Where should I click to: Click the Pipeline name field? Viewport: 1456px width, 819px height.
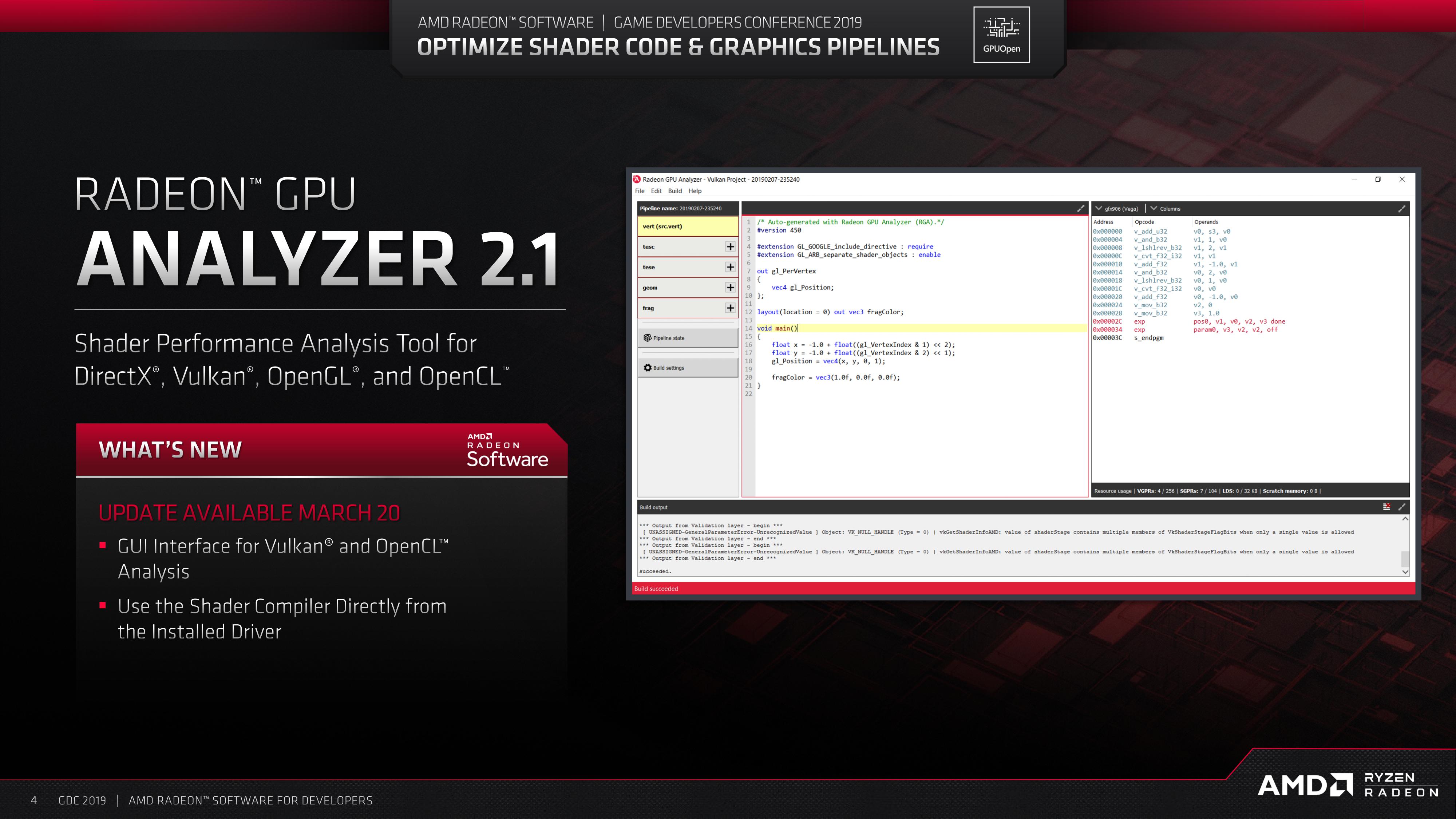point(688,209)
